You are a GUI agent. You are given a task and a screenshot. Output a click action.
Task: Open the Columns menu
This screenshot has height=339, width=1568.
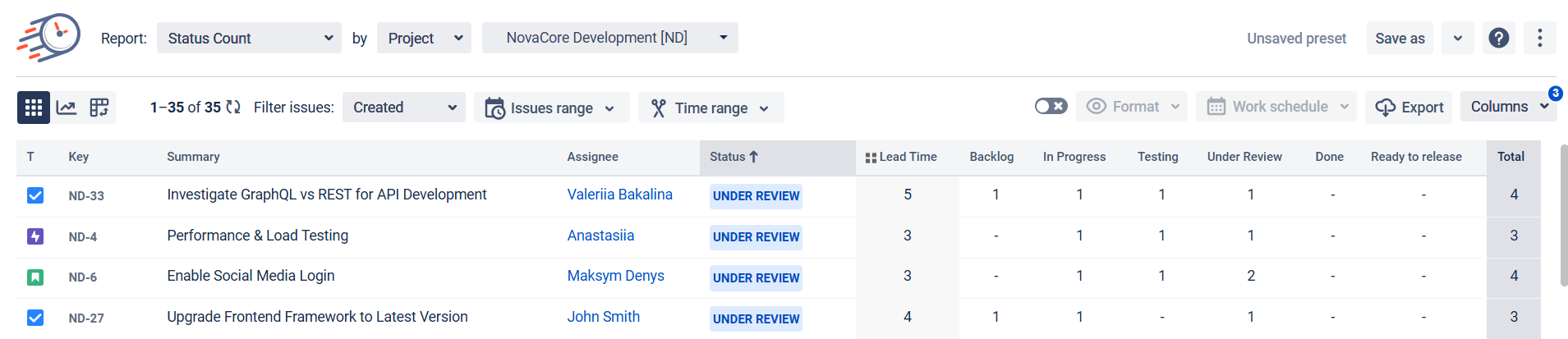click(x=1507, y=107)
